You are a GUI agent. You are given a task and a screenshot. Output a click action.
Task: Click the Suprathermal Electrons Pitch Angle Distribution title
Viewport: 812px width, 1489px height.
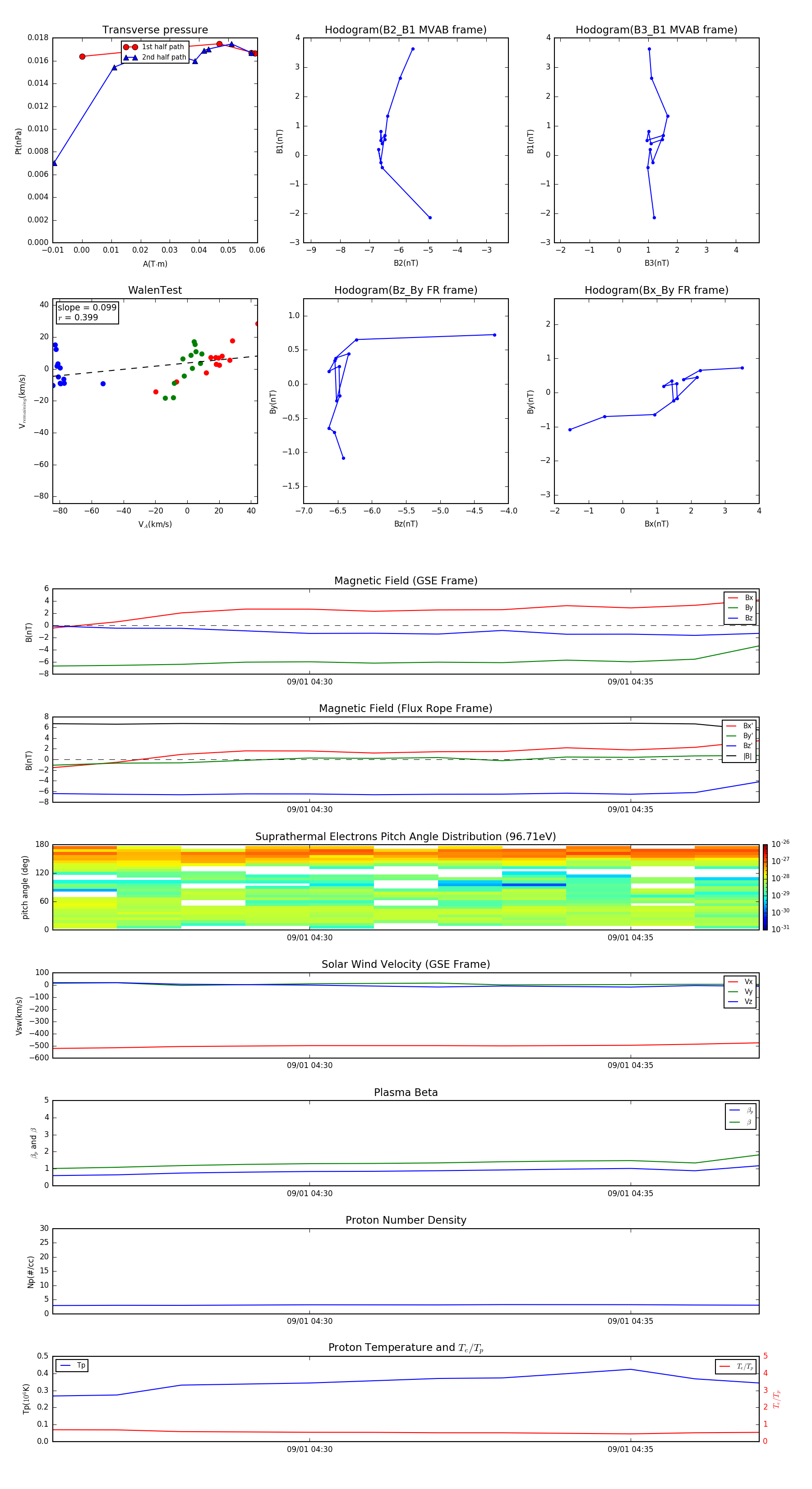tap(406, 837)
